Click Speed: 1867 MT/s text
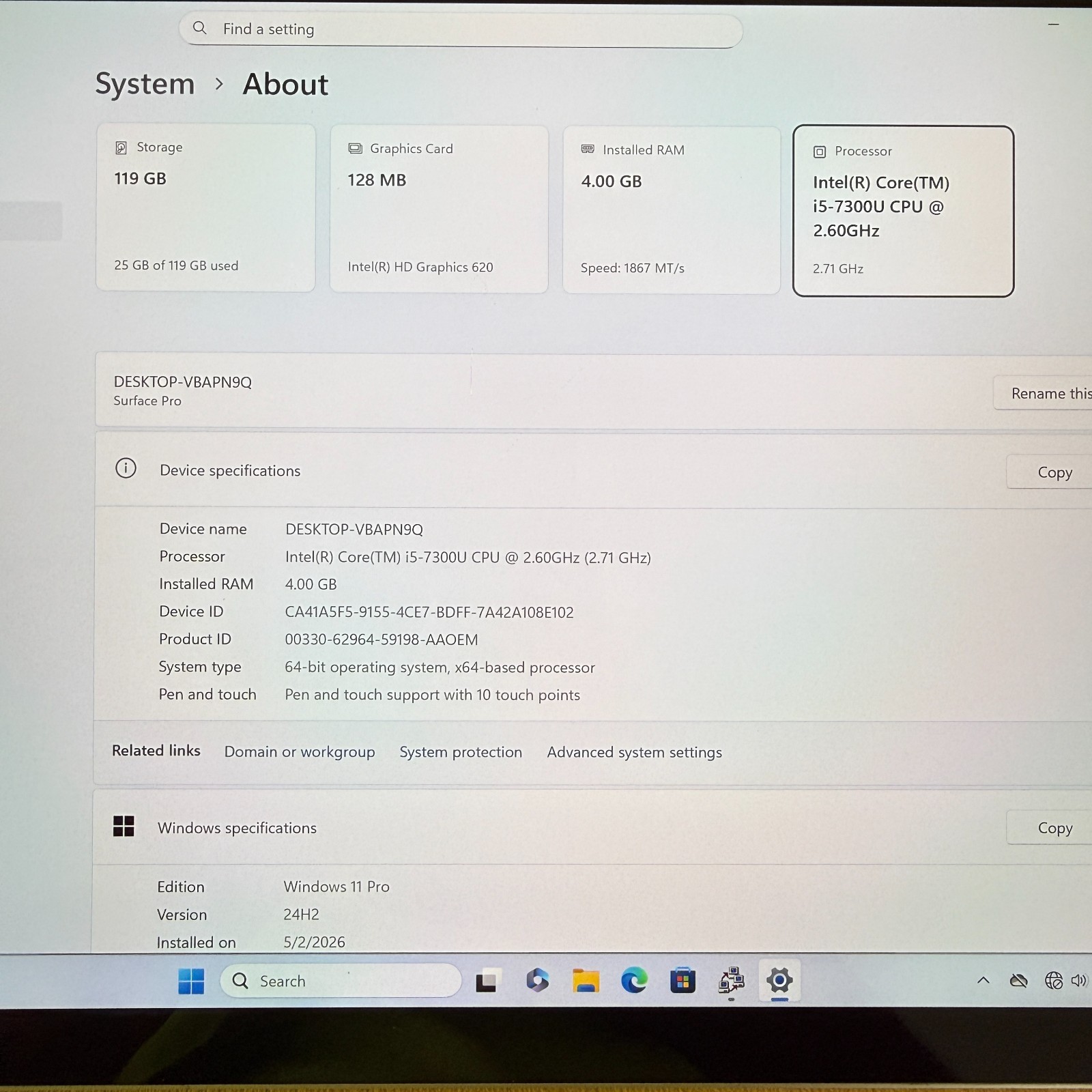The height and width of the screenshot is (1092, 1092). (x=633, y=268)
